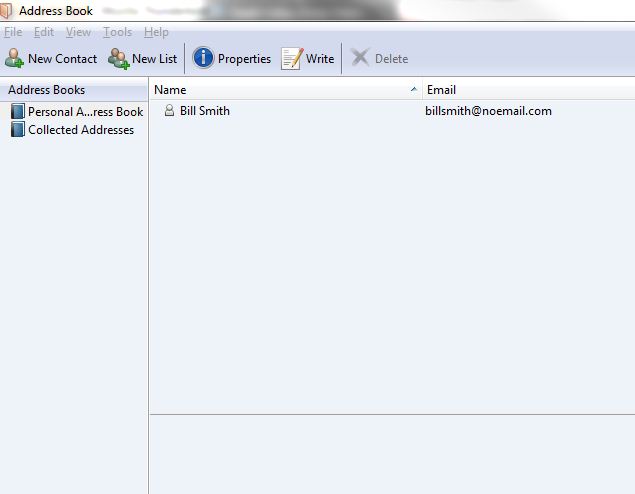
Task: Click the Write pencil icon
Action: pos(292,58)
